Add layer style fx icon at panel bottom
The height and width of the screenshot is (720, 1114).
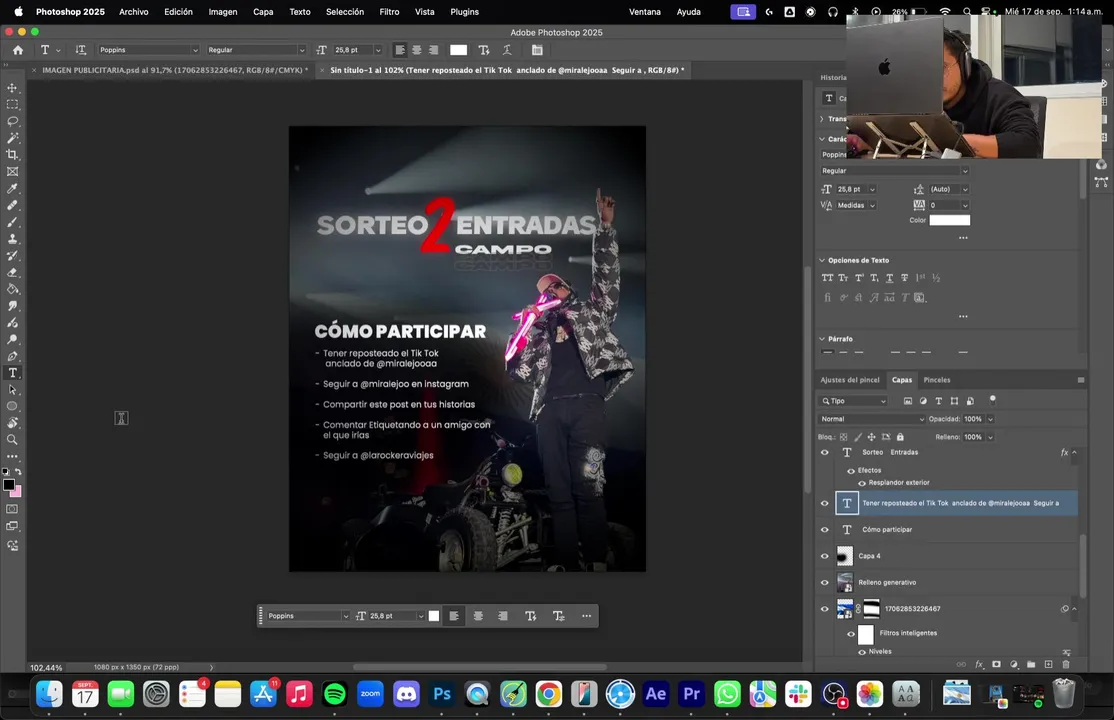tap(979, 665)
